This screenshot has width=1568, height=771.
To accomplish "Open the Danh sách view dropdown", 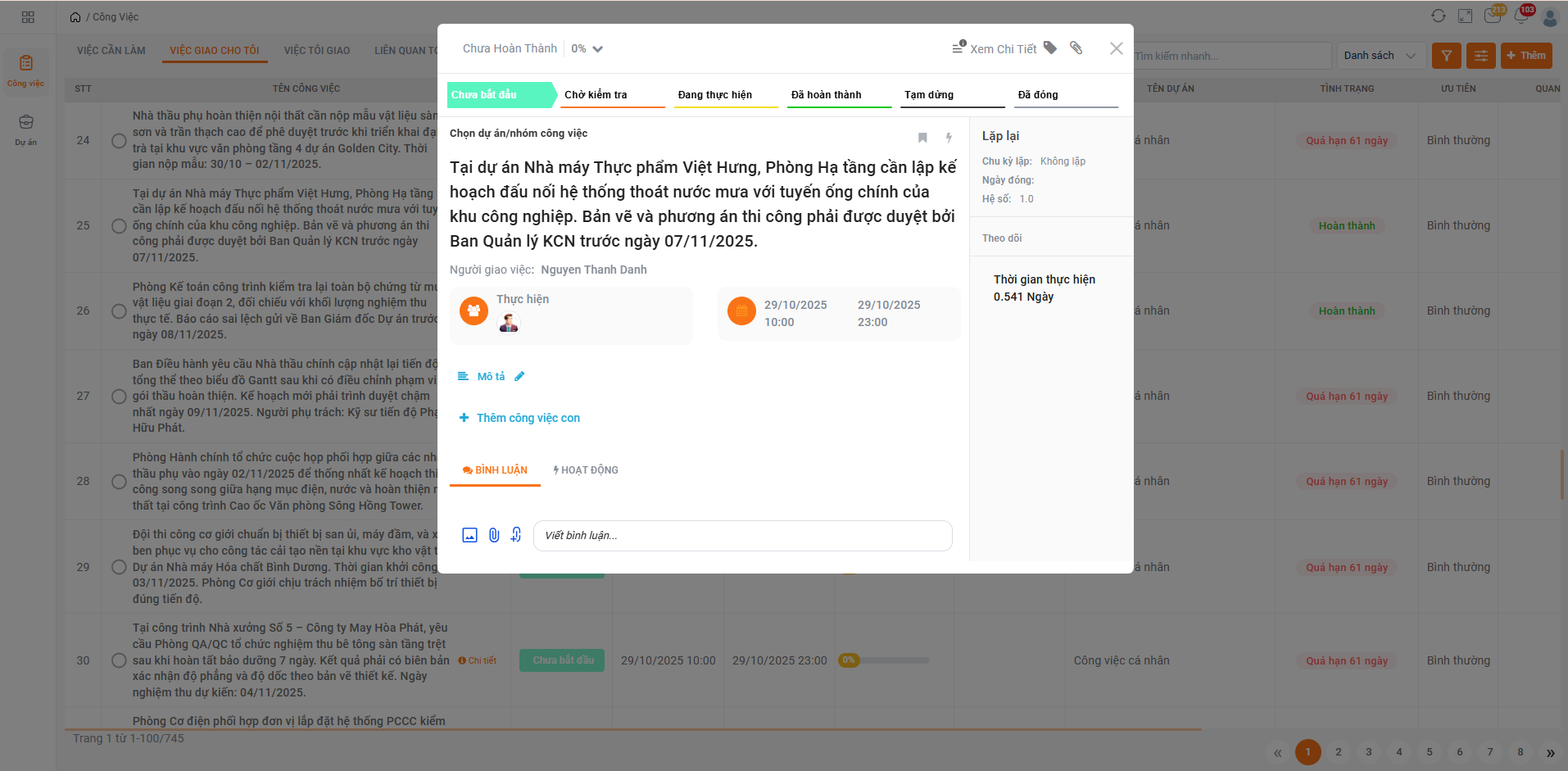I will click(1380, 56).
